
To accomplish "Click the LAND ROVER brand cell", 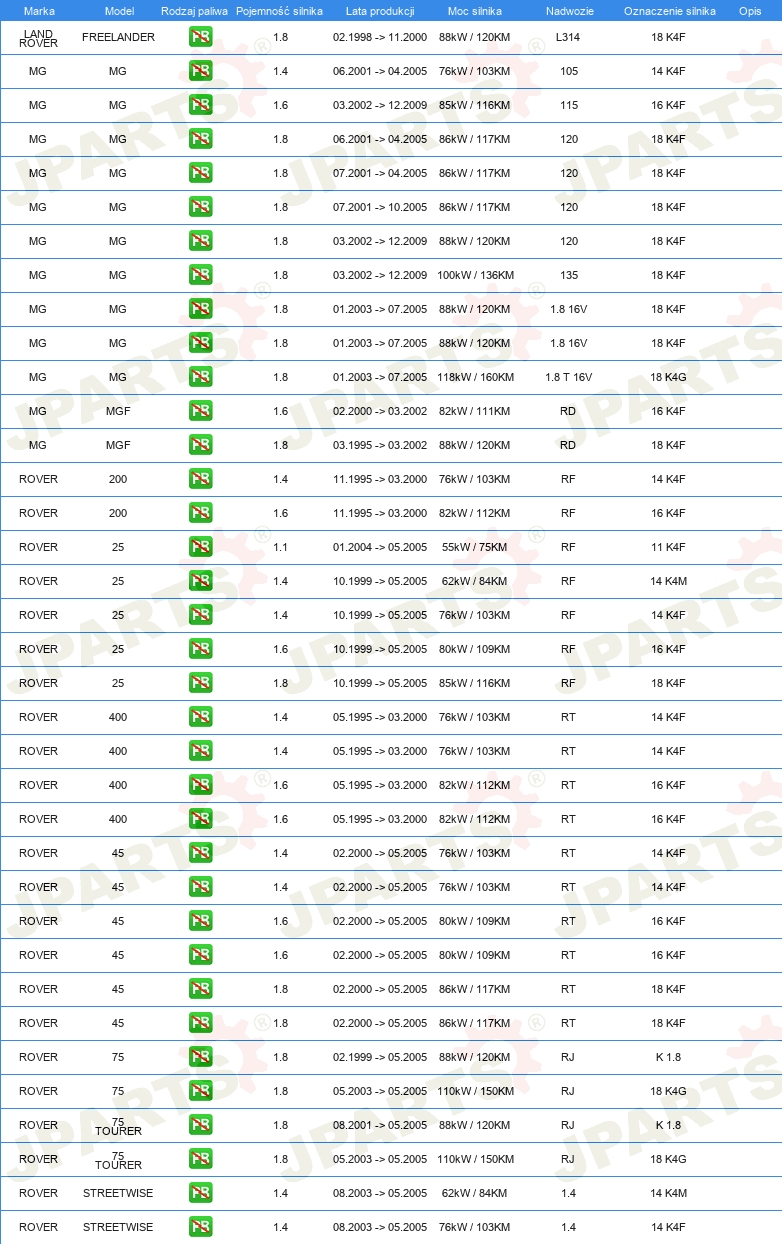I will point(39,38).
